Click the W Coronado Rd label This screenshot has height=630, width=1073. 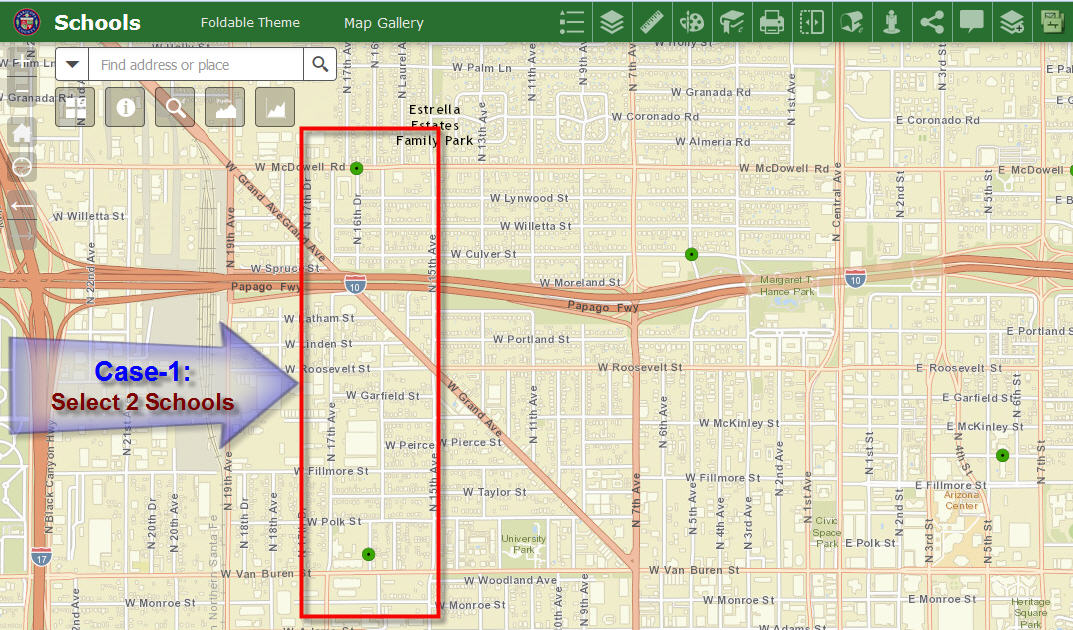[x=655, y=116]
